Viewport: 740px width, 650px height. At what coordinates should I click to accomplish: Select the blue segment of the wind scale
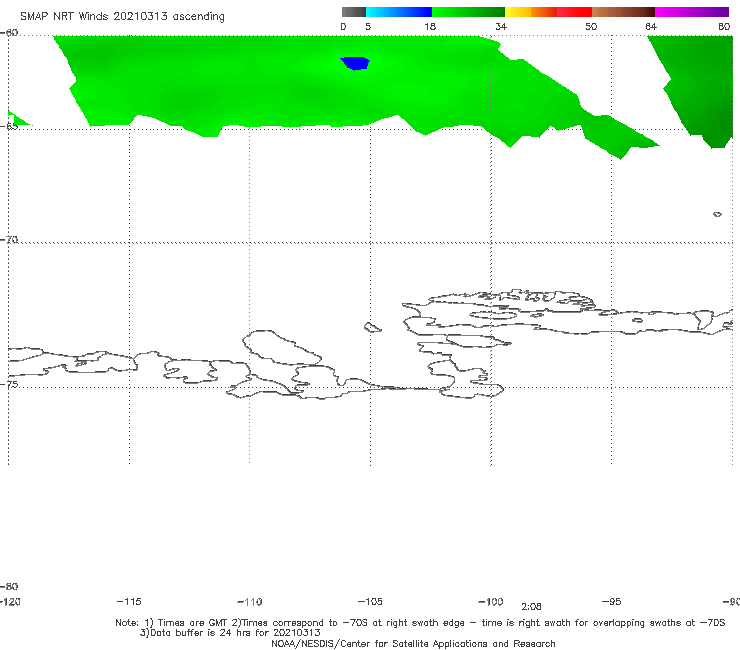pos(399,12)
